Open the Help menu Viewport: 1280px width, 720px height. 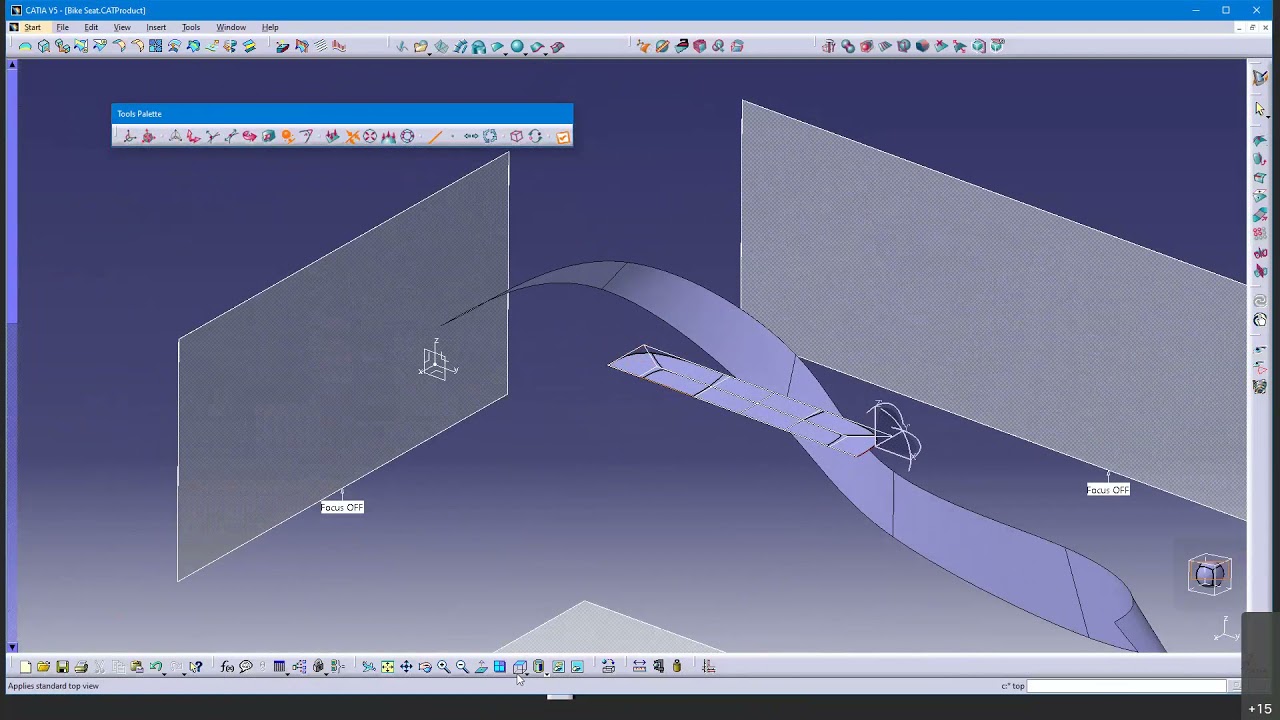coord(270,27)
